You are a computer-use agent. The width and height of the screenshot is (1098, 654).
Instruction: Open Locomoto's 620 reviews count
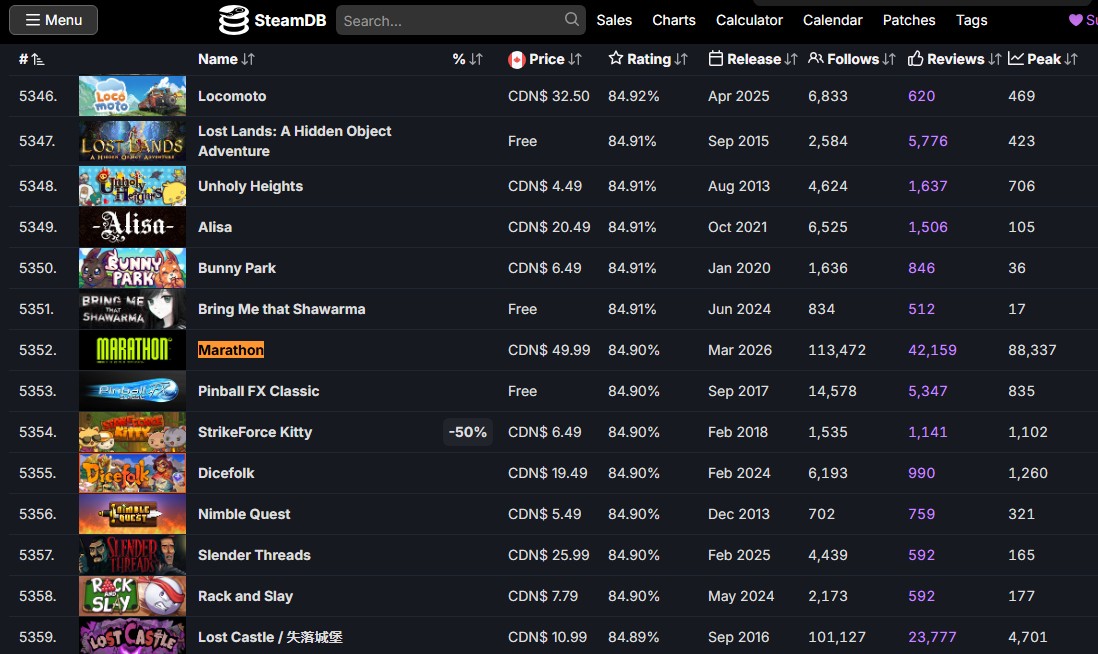[922, 96]
